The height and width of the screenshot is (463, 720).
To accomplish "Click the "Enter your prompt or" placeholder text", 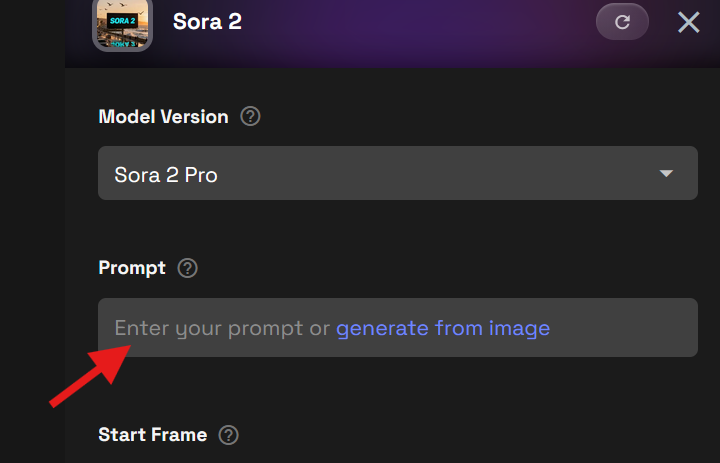I will click(x=222, y=328).
